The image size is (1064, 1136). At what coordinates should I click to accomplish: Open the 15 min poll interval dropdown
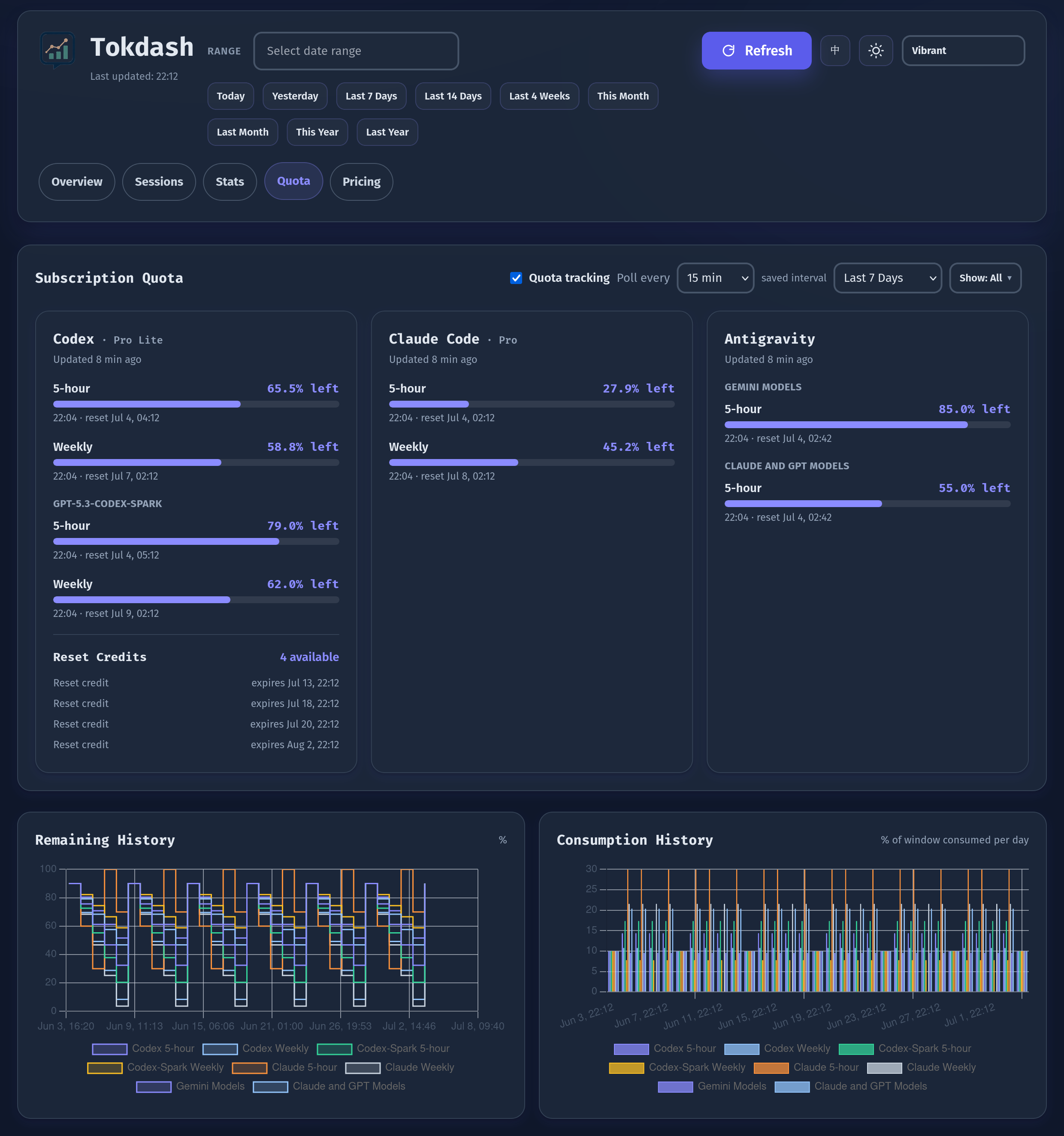tap(716, 278)
